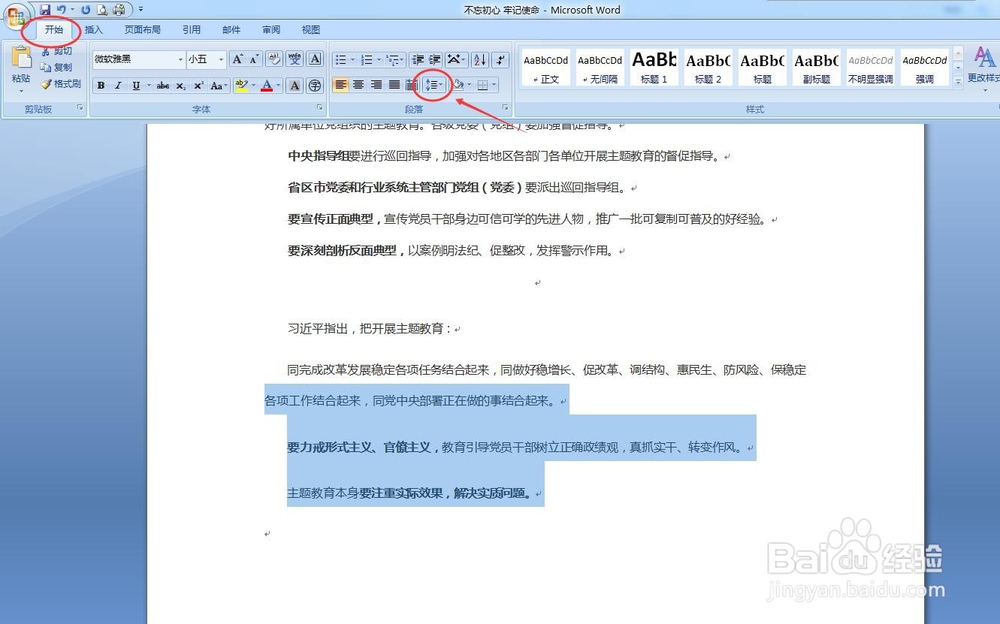Apply the 标题 1 style

pyautogui.click(x=653, y=66)
